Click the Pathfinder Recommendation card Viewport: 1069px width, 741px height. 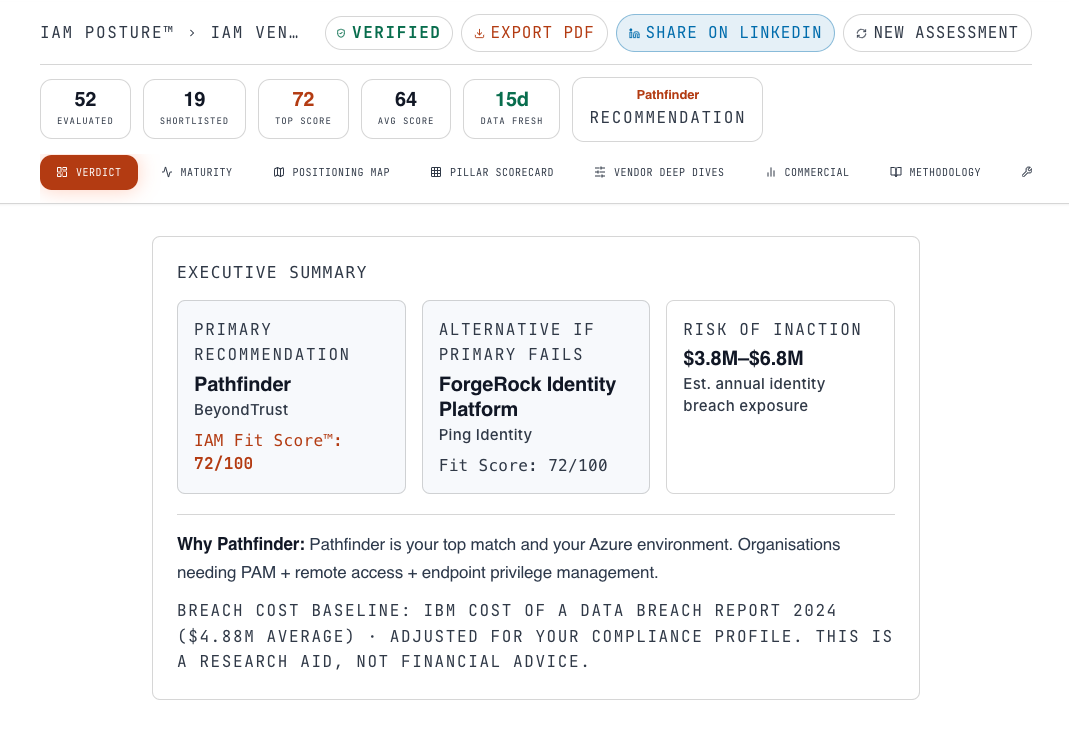pos(667,109)
